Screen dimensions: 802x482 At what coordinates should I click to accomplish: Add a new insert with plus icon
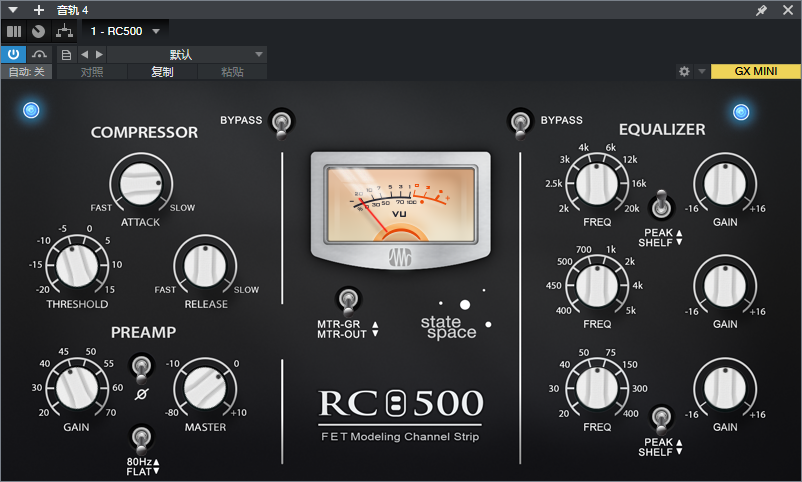pyautogui.click(x=38, y=10)
